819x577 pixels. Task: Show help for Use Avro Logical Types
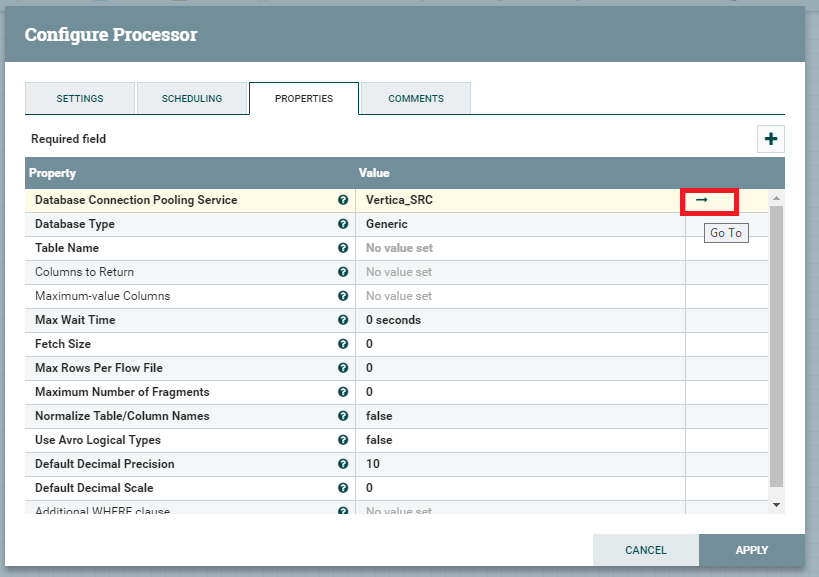click(343, 440)
